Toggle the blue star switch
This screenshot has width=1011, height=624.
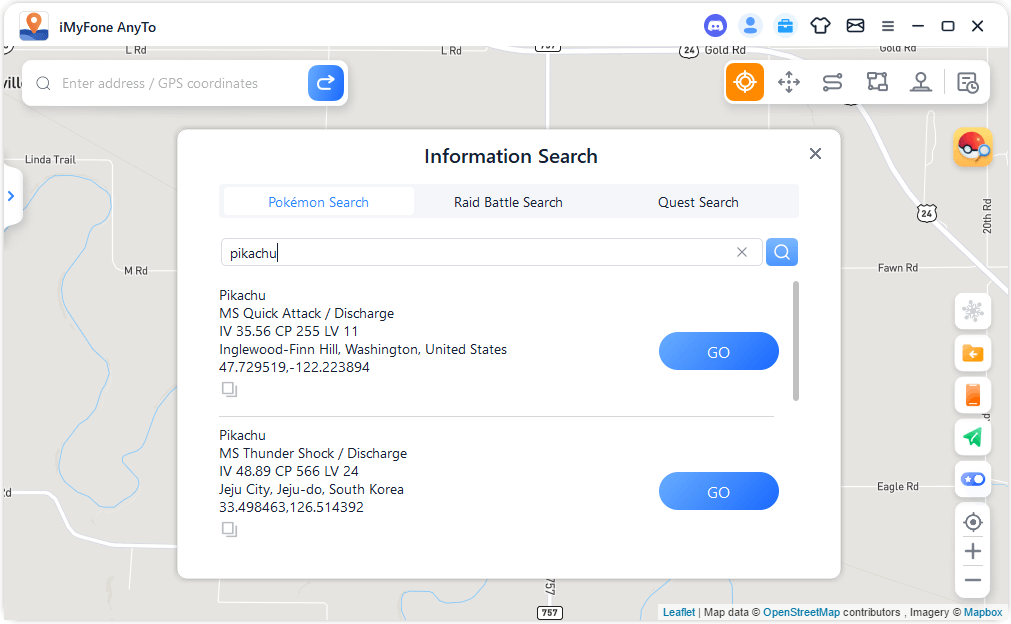[x=973, y=479]
